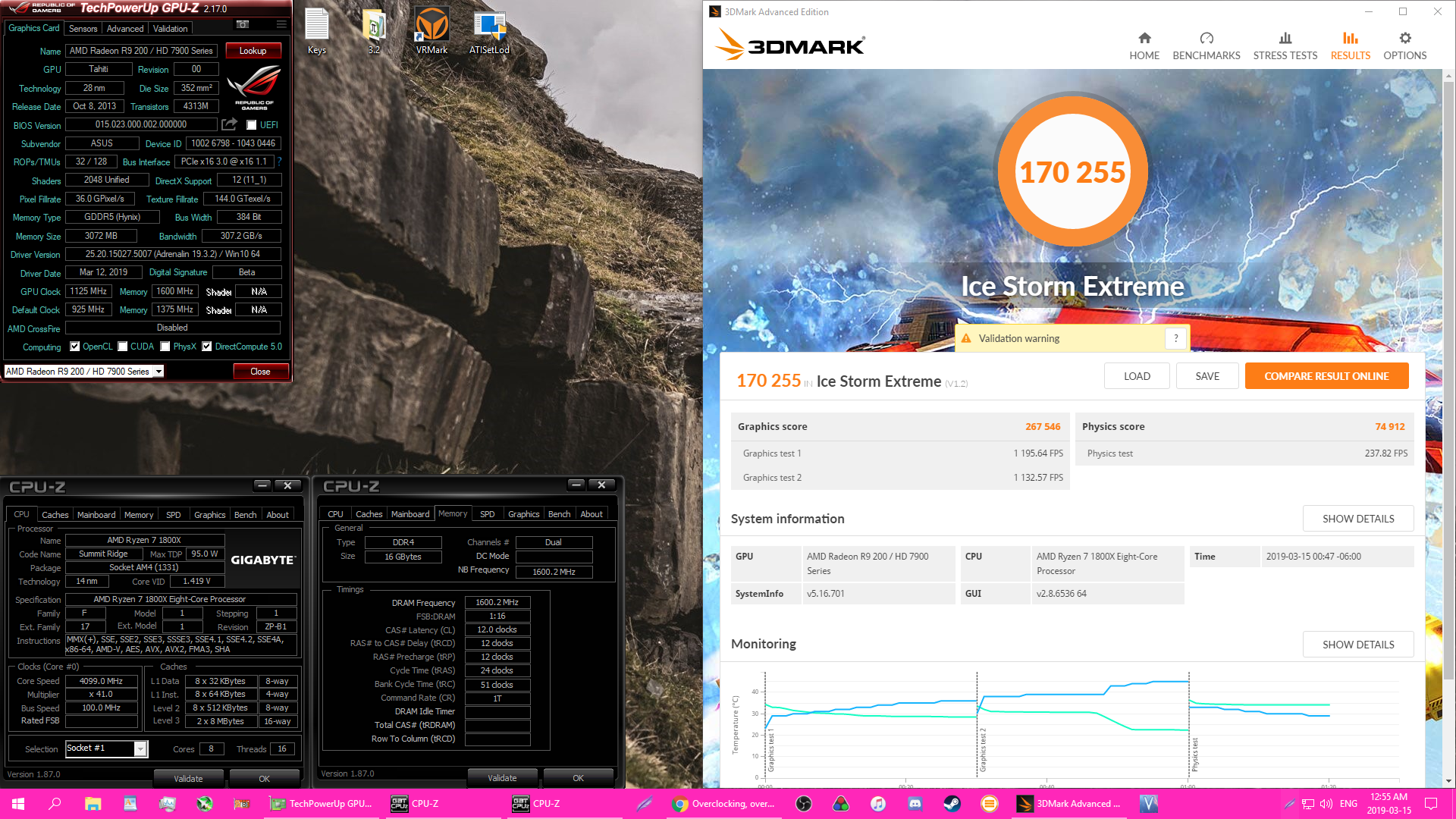Toggle PhysX computing checkbox

[x=165, y=347]
